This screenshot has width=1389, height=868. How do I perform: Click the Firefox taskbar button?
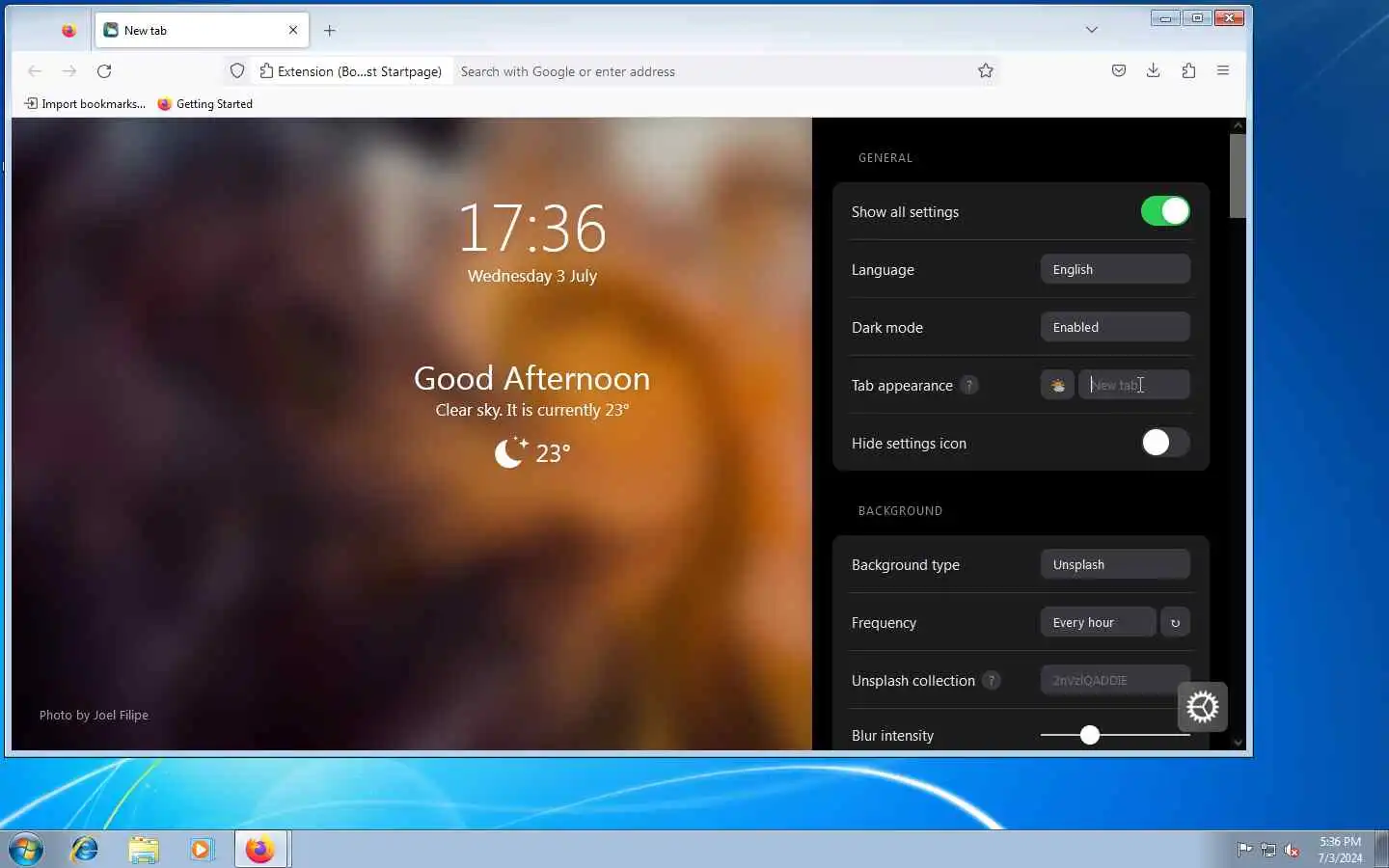point(260,850)
